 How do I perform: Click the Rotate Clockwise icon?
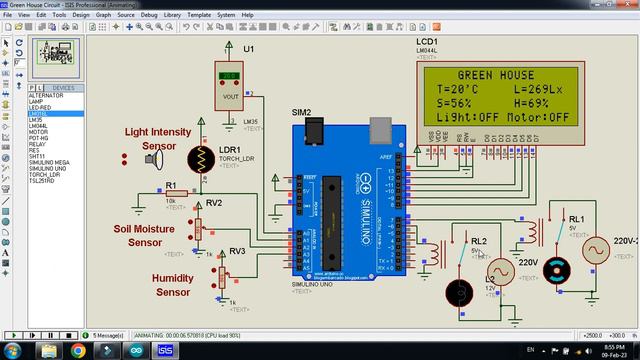[x=19, y=42]
